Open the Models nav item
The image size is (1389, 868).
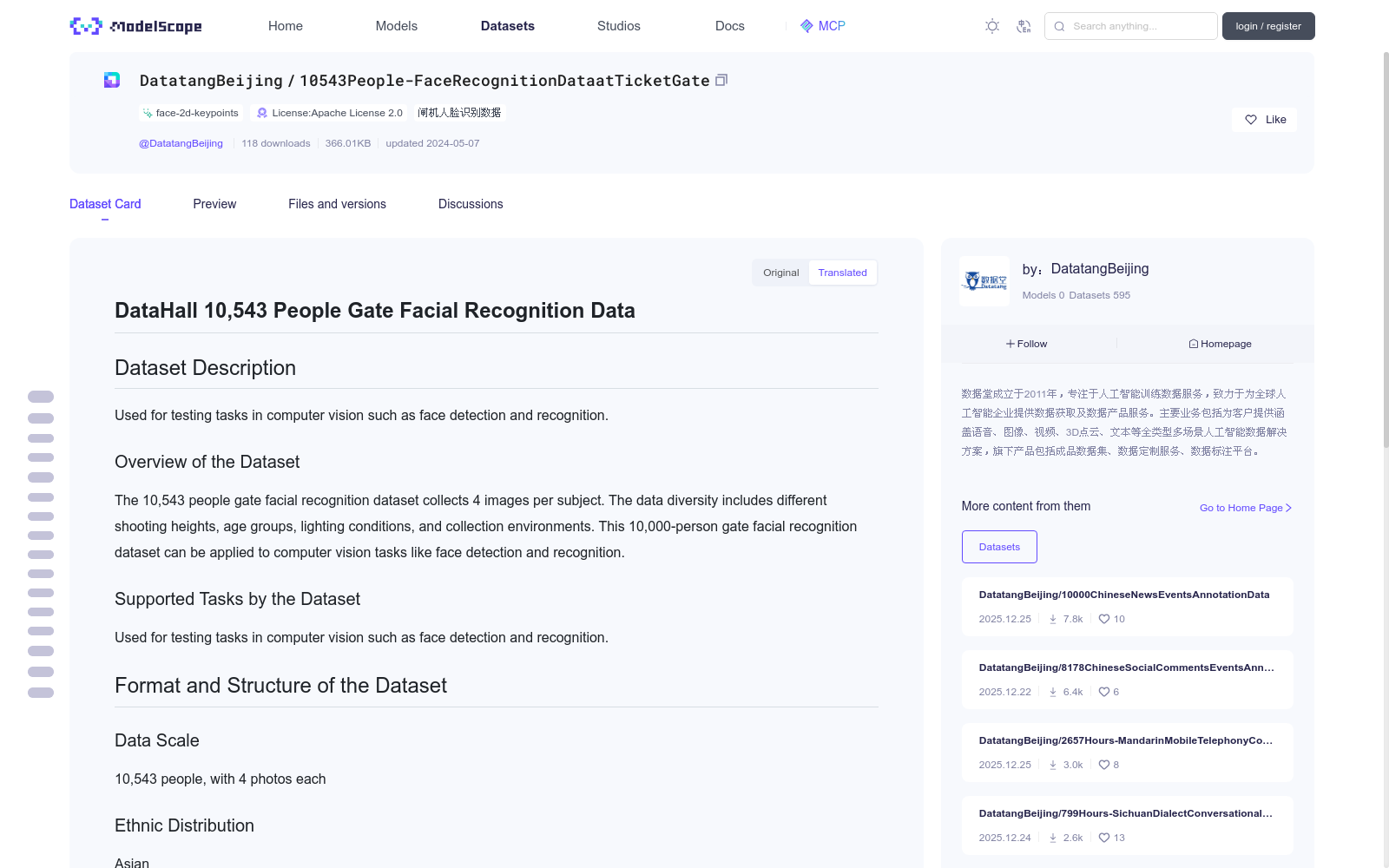point(397,26)
